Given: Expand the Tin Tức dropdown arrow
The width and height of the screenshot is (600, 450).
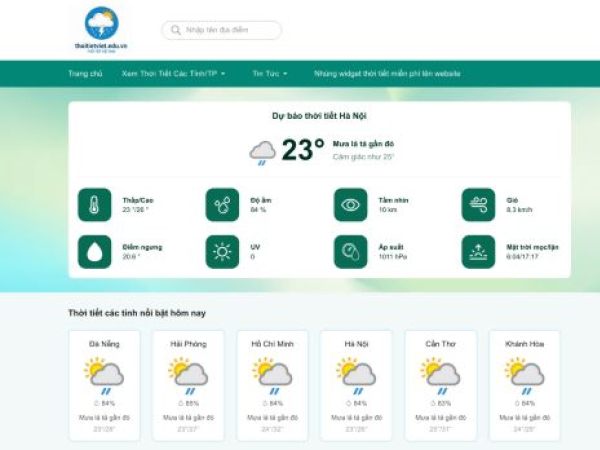Looking at the screenshot, I should [x=285, y=73].
